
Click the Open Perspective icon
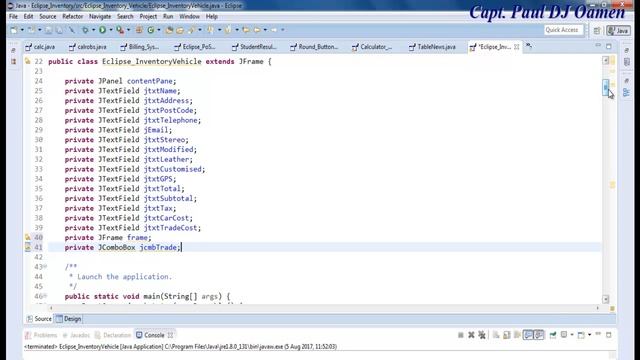597,31
